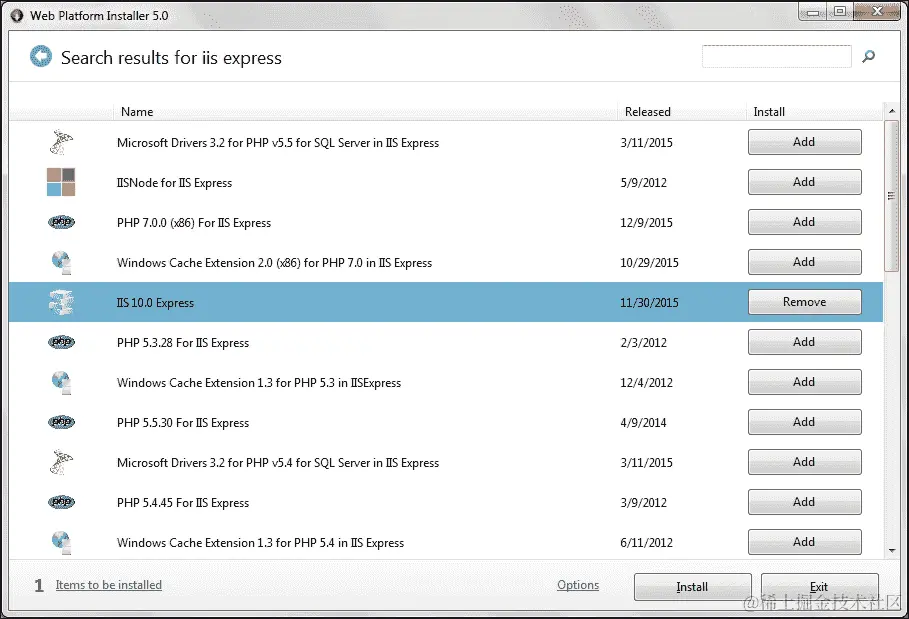Add PHP 7.0.0 (x86) For IIS Express
Image resolution: width=909 pixels, height=619 pixels.
point(804,222)
